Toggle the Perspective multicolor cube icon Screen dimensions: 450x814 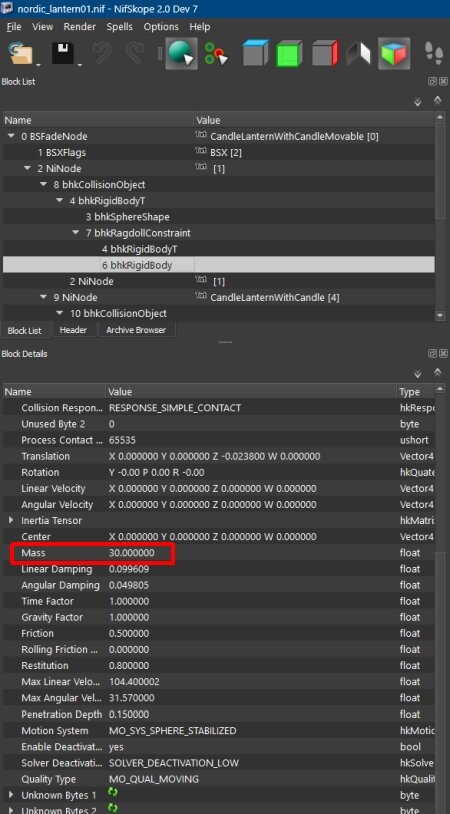coord(394,53)
